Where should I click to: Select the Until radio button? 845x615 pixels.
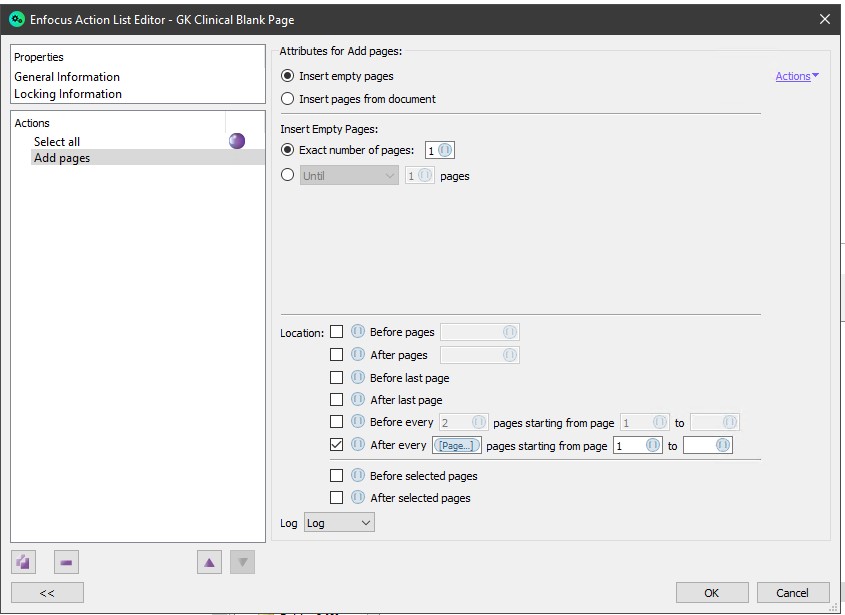click(x=288, y=175)
